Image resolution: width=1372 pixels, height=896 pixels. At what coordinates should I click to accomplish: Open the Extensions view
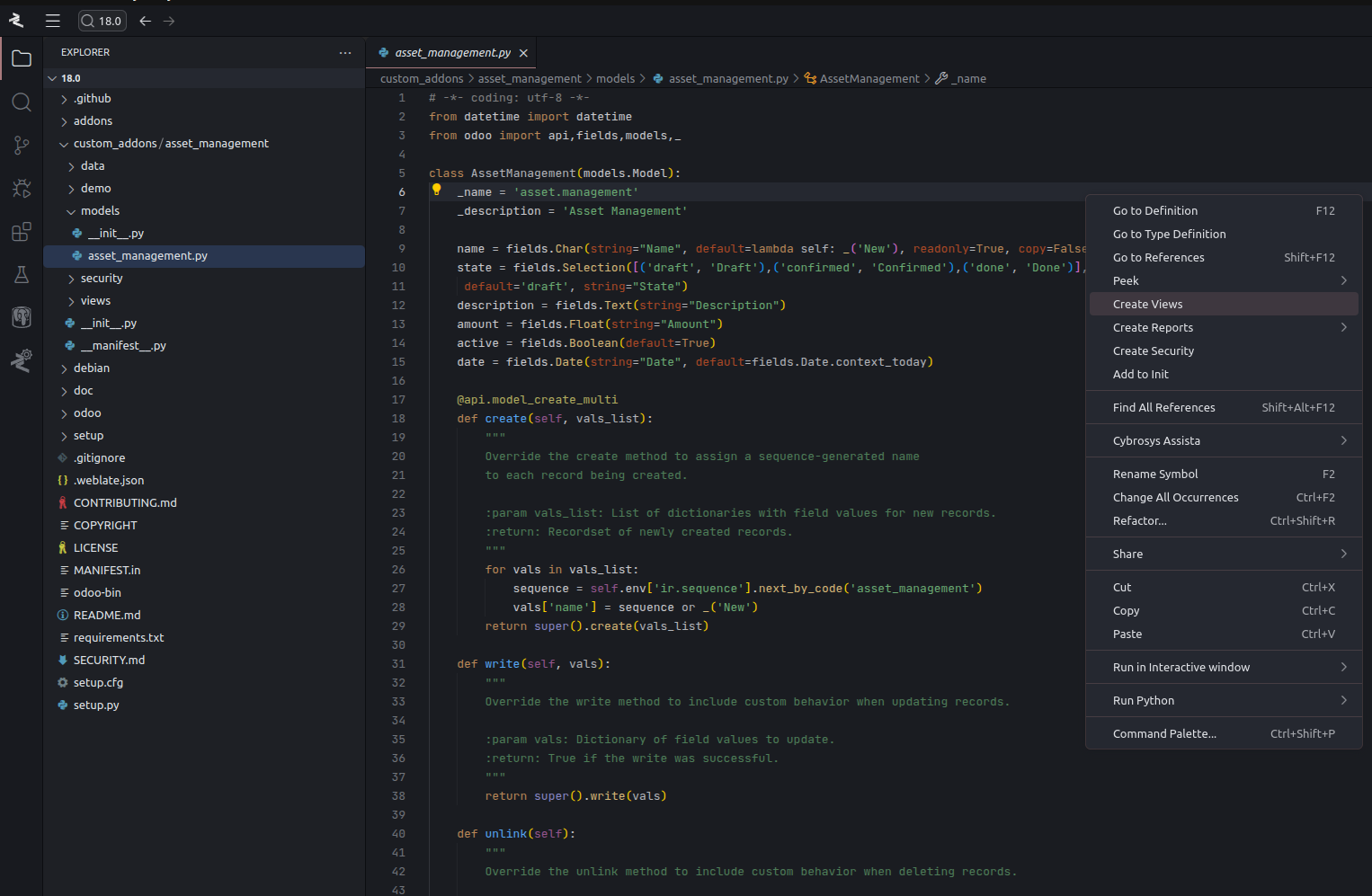coord(22,232)
